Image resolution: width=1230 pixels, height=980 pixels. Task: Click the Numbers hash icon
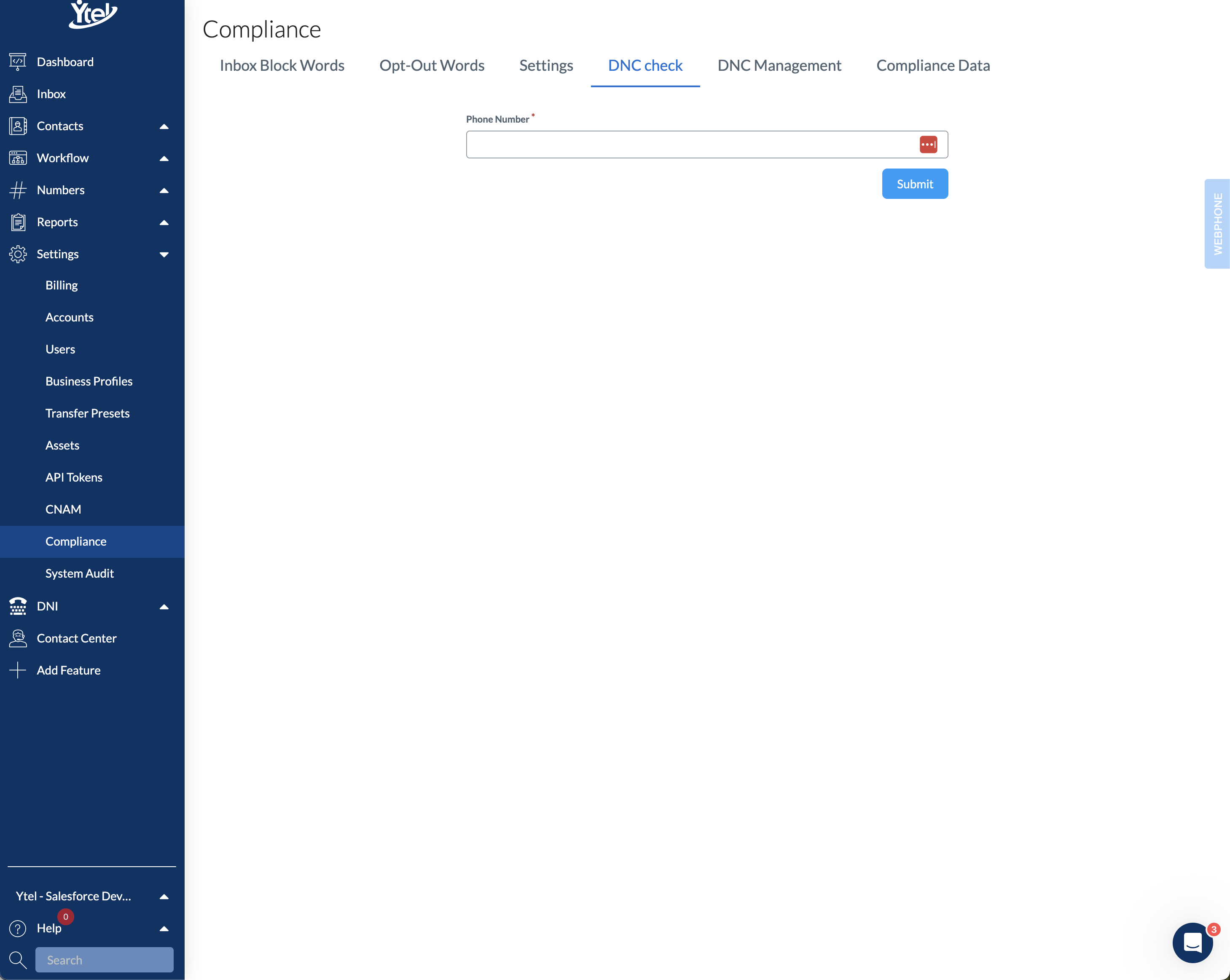18,190
